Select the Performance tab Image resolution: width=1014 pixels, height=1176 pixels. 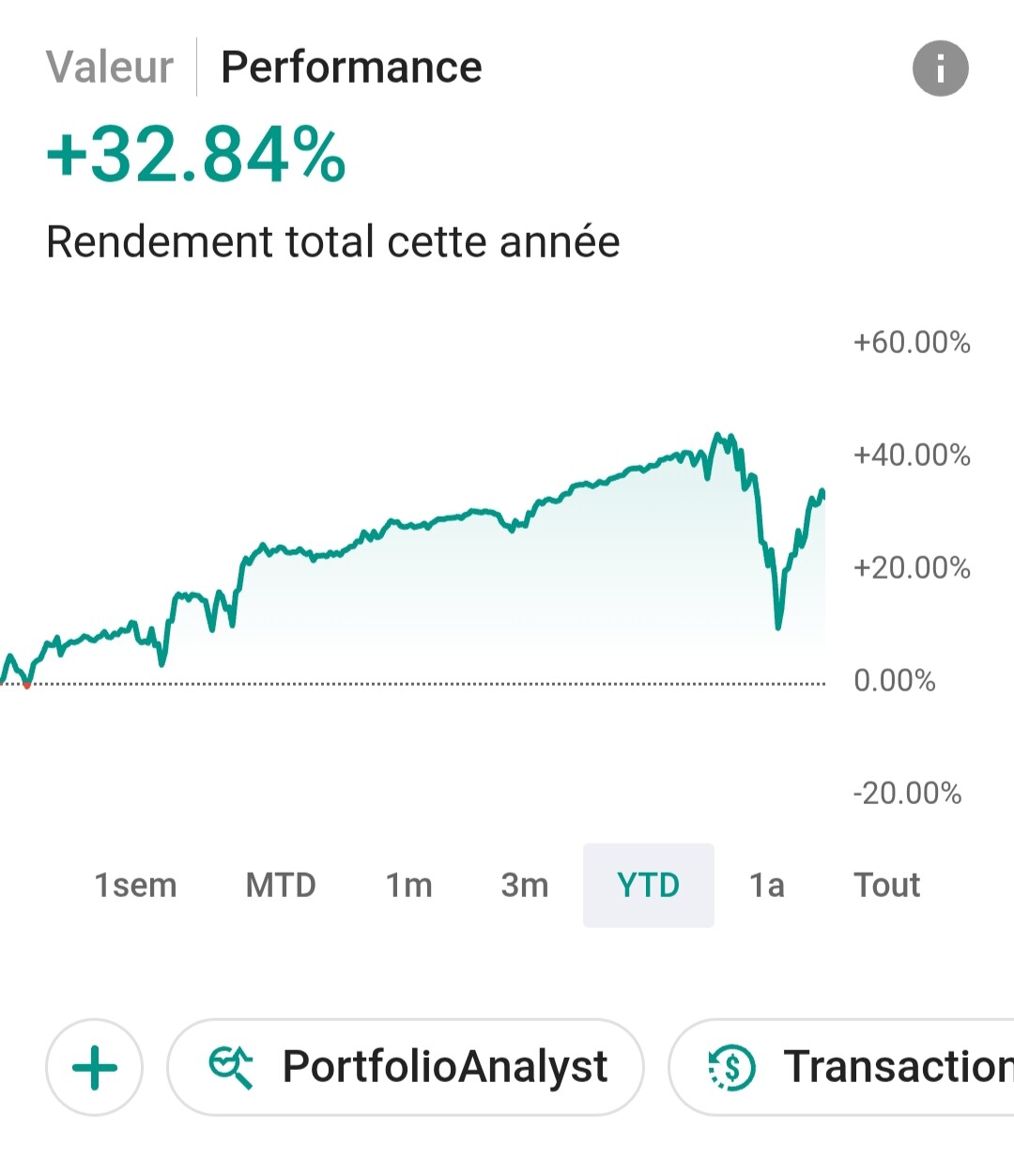(x=351, y=68)
